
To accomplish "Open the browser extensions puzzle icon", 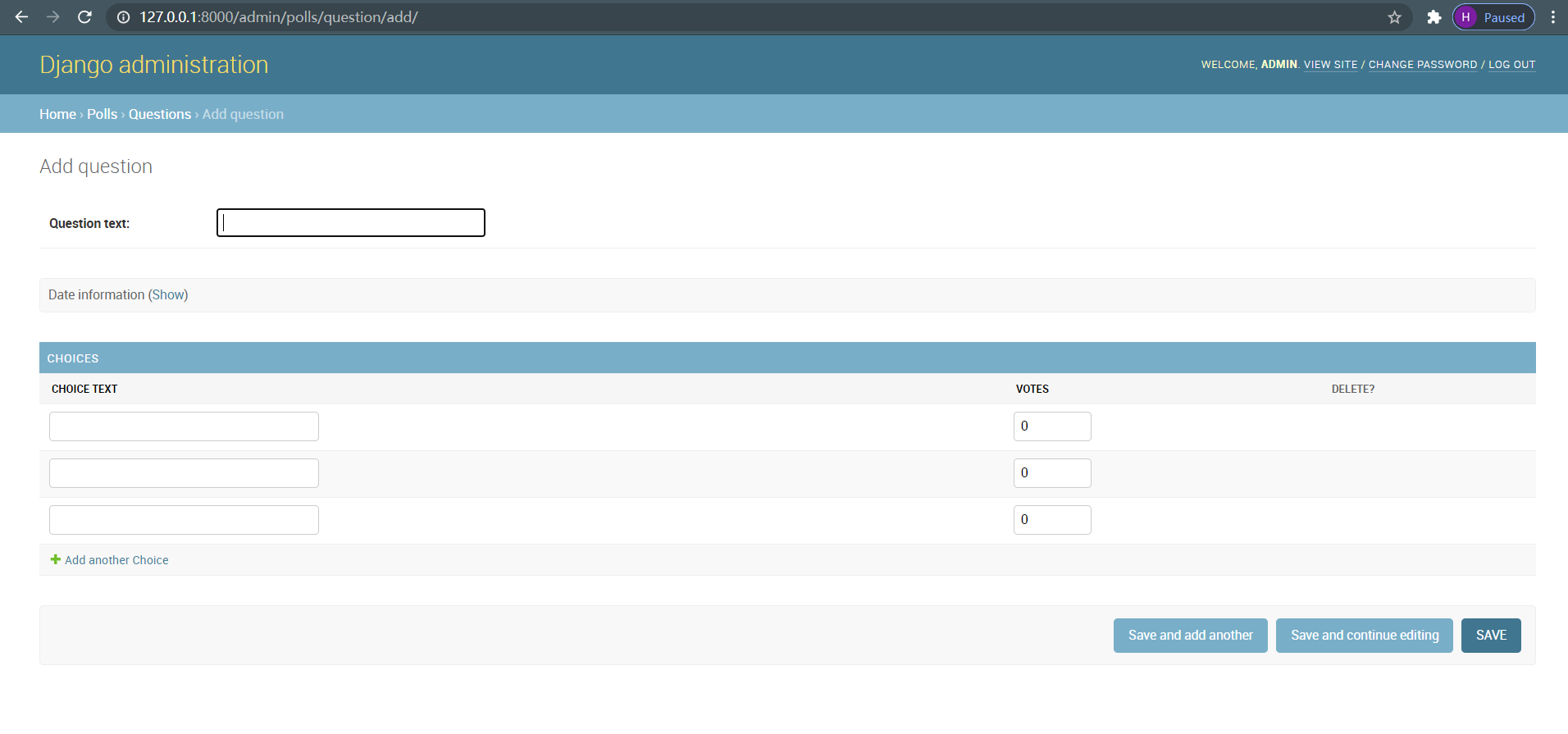I will click(1434, 17).
